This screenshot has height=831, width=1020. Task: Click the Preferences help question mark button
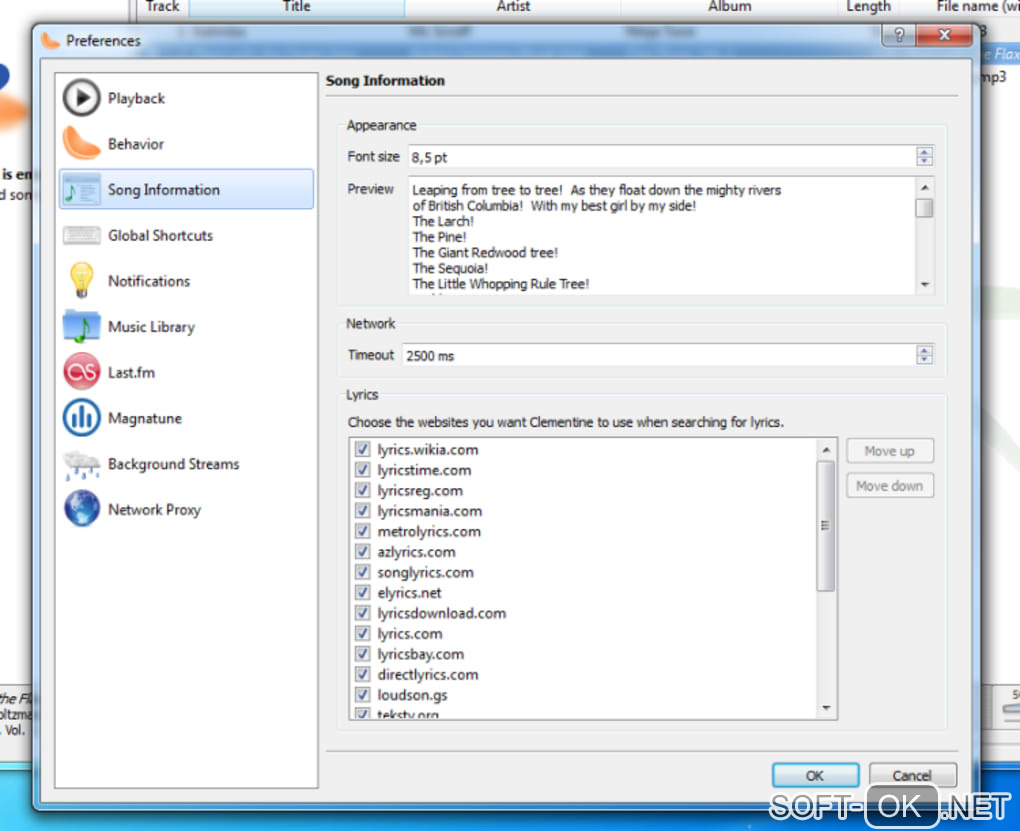pyautogui.click(x=898, y=34)
